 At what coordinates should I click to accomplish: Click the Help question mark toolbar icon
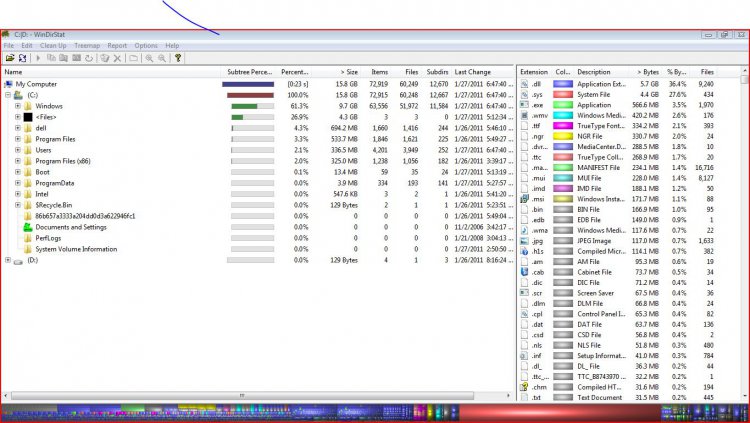177,58
